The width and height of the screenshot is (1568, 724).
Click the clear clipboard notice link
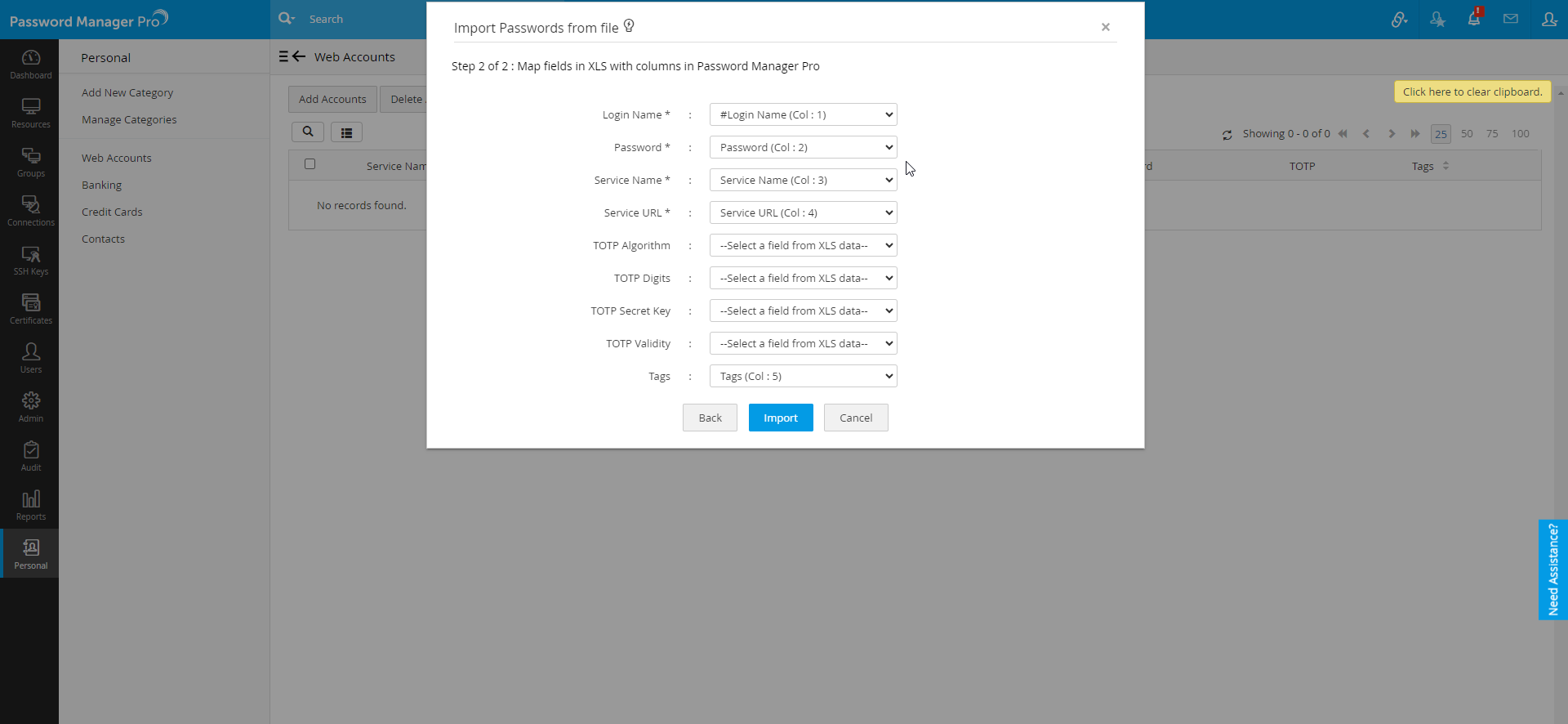click(x=1472, y=92)
